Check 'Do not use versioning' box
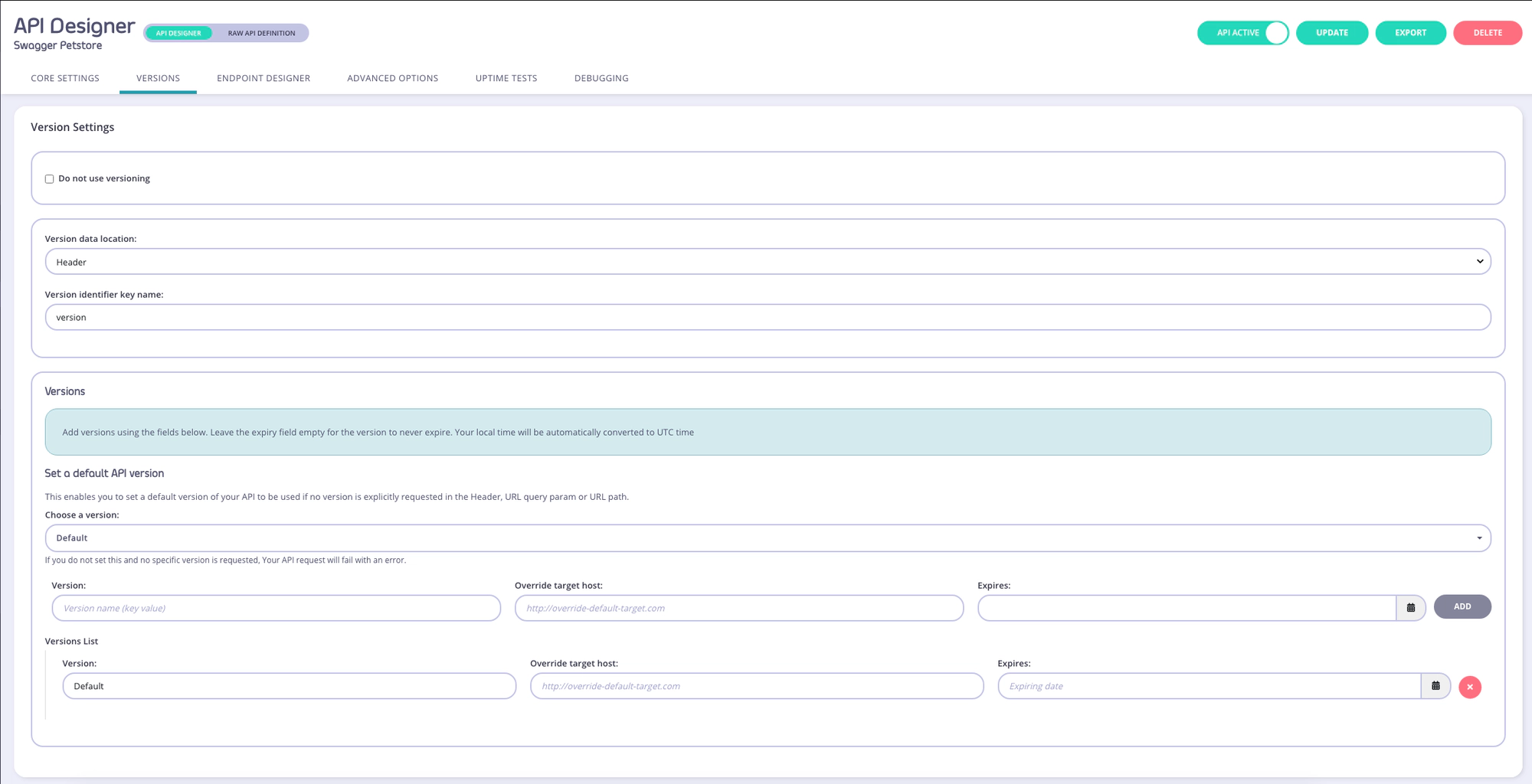 (x=49, y=179)
